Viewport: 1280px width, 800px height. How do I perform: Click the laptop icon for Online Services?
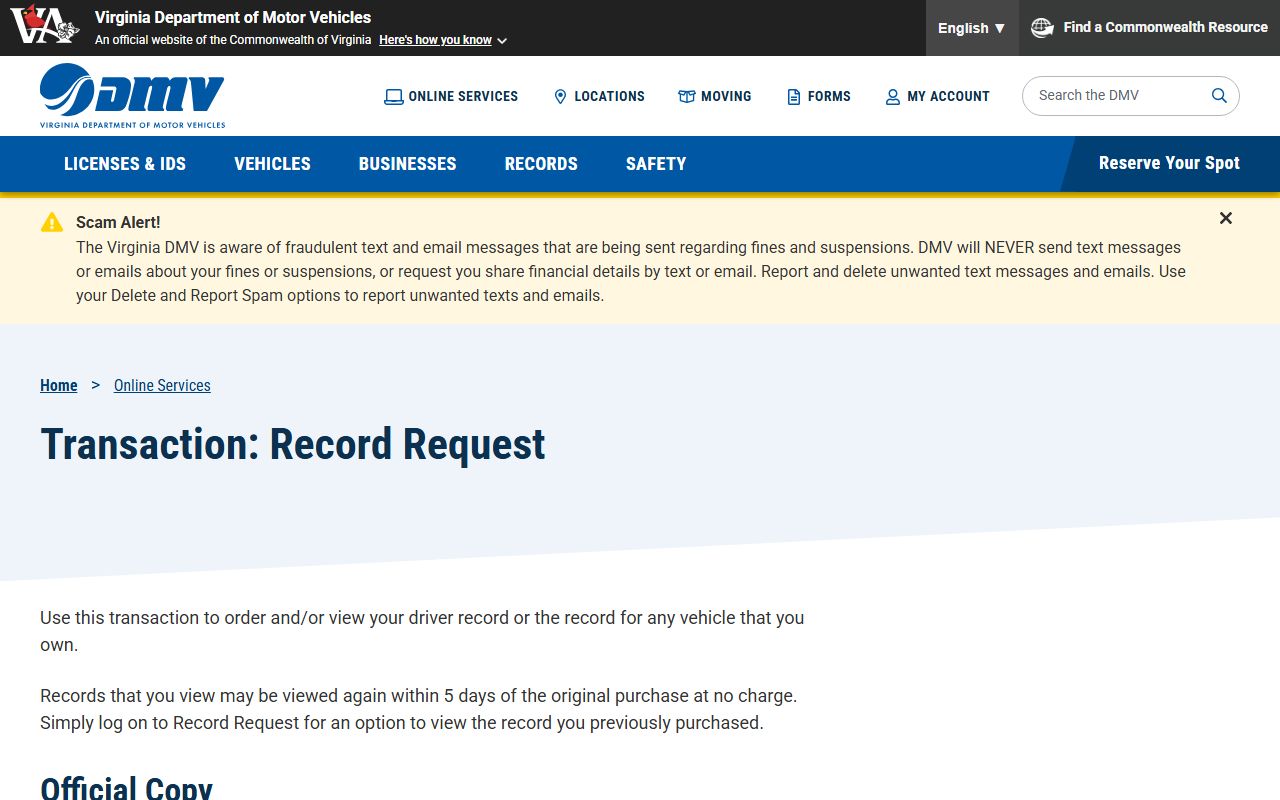pyautogui.click(x=394, y=97)
